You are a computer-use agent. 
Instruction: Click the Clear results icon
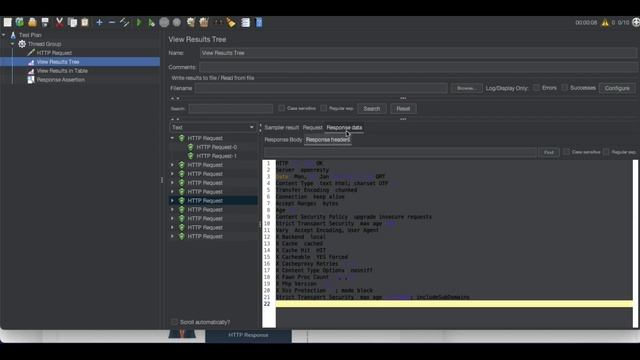point(191,22)
